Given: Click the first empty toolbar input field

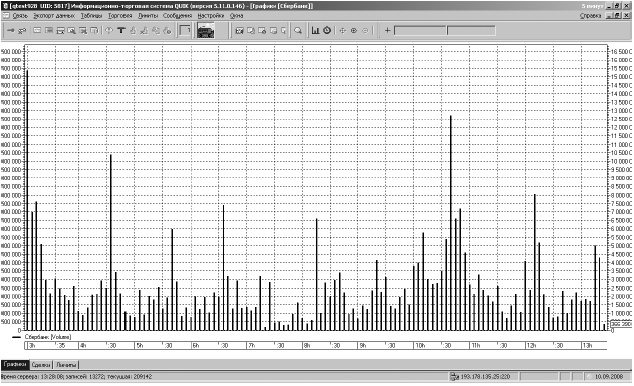Looking at the screenshot, I should 420,31.
